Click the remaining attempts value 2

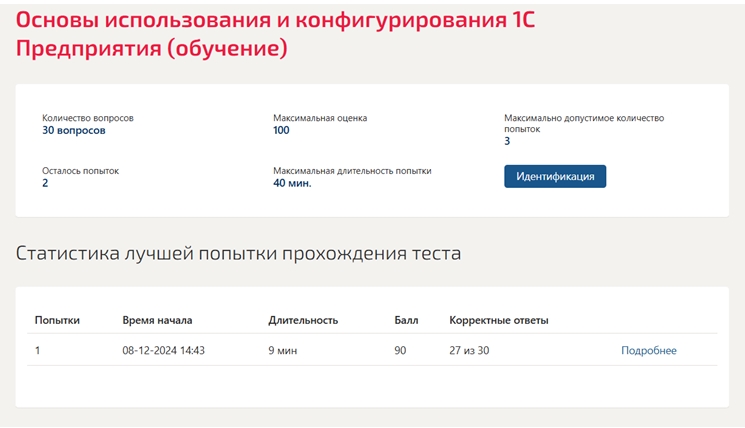point(45,183)
